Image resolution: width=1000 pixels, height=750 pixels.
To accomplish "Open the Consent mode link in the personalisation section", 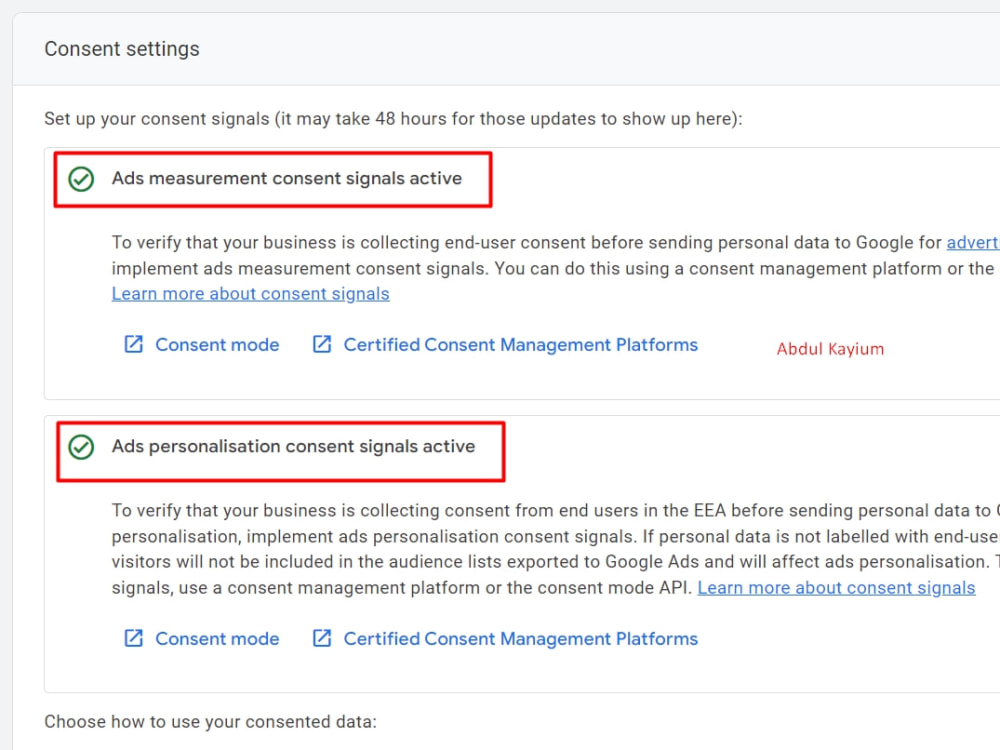I will point(217,638).
